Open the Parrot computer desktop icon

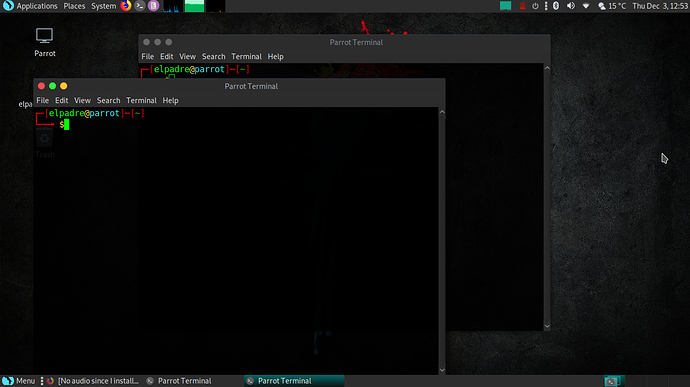[44, 42]
